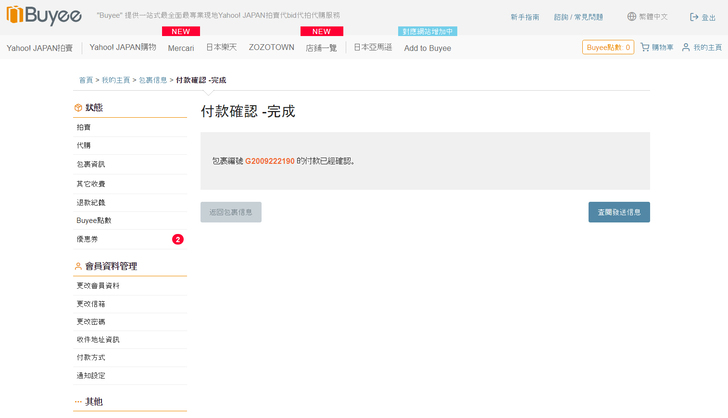Open the shopping cart icon
The width and height of the screenshot is (728, 418).
[645, 47]
